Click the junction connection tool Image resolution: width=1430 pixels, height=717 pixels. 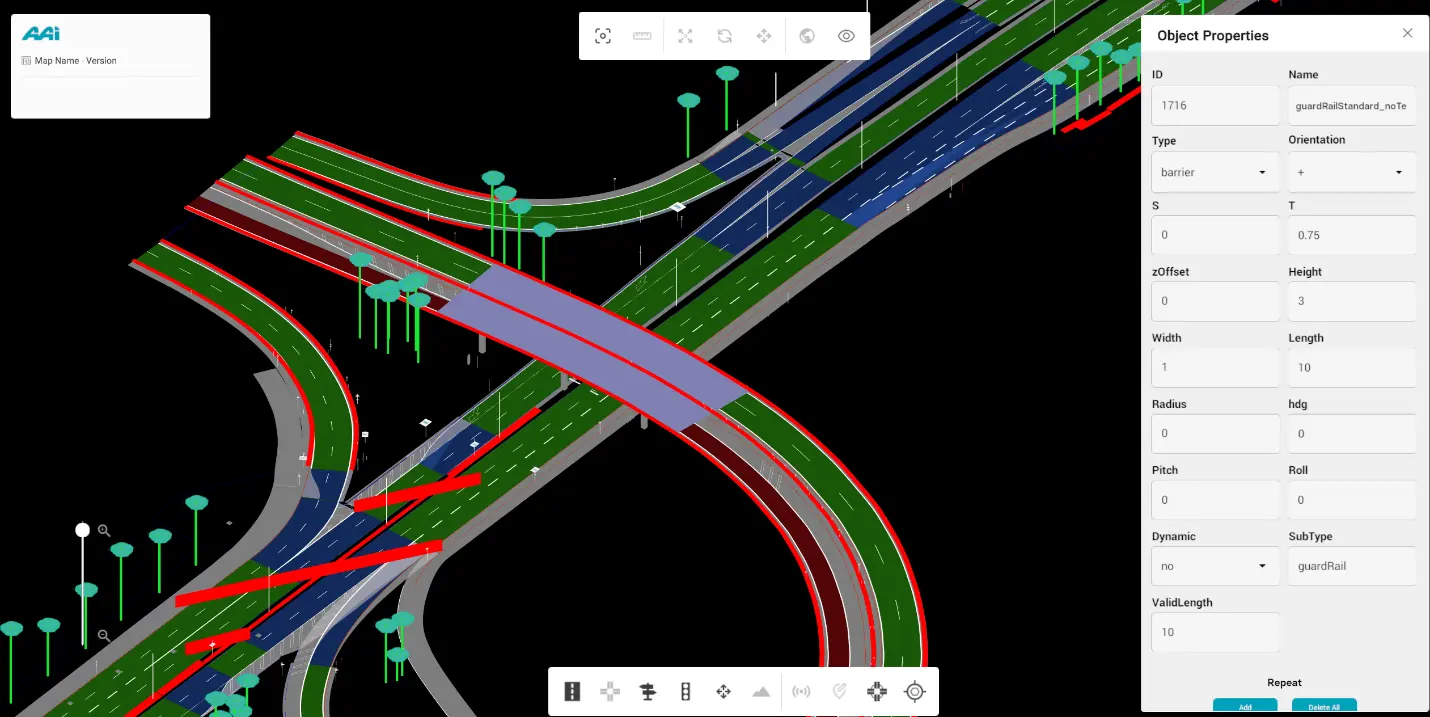point(877,691)
